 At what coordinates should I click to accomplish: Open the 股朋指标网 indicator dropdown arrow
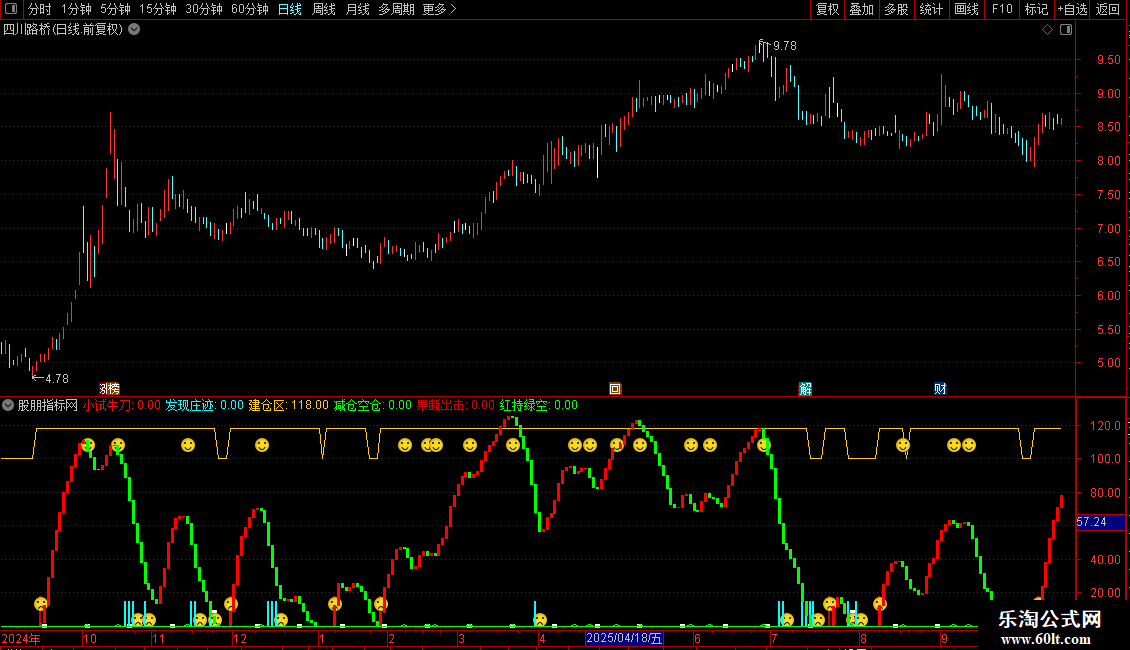pyautogui.click(x=8, y=405)
